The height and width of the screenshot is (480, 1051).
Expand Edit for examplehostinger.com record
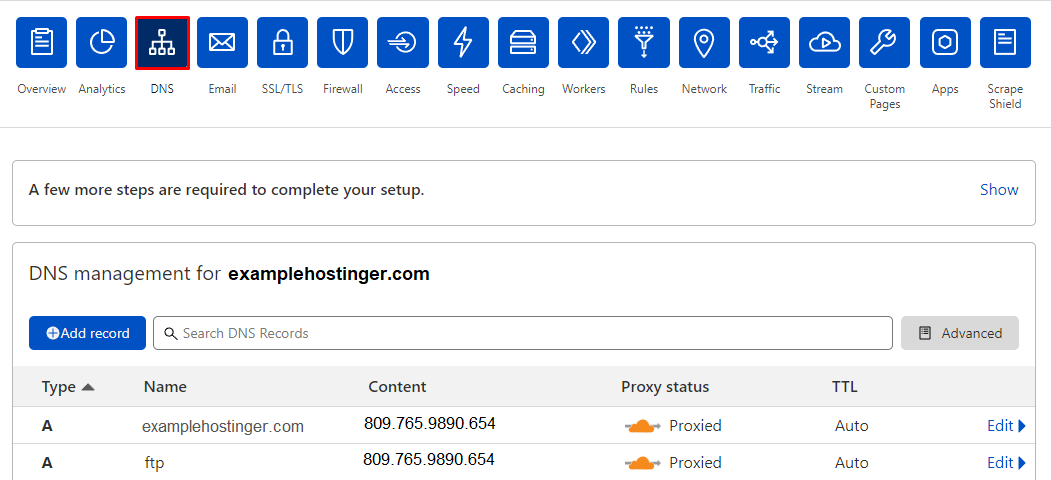(x=1006, y=426)
